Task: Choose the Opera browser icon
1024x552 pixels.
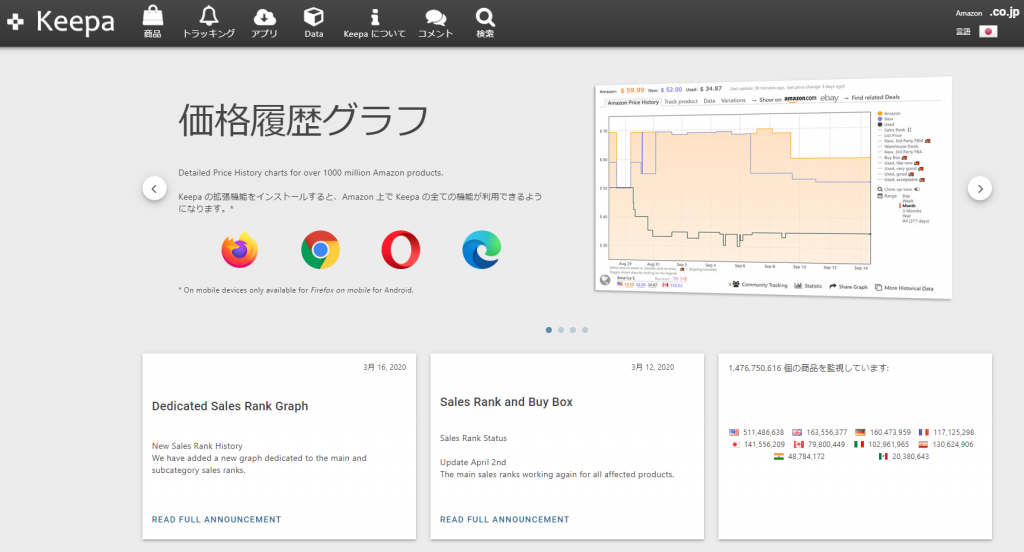Action: [400, 250]
